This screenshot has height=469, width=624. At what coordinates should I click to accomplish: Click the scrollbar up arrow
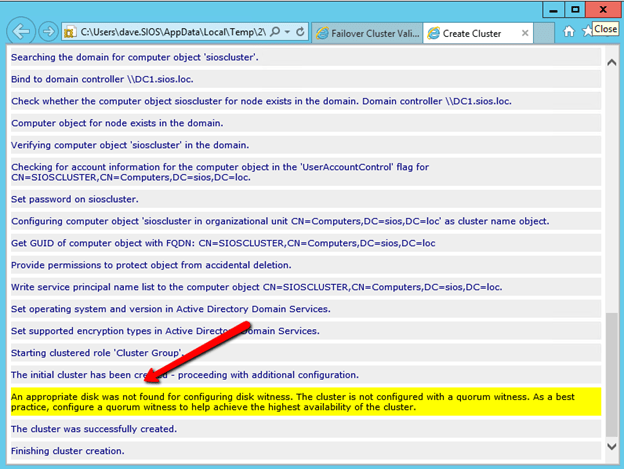pyautogui.click(x=611, y=61)
